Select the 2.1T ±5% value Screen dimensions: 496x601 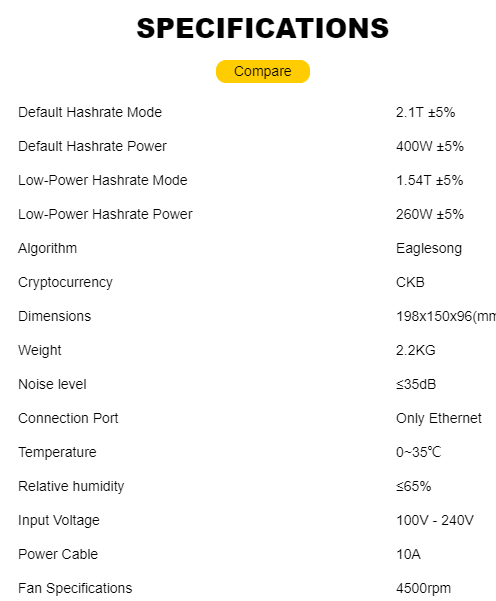click(x=425, y=112)
